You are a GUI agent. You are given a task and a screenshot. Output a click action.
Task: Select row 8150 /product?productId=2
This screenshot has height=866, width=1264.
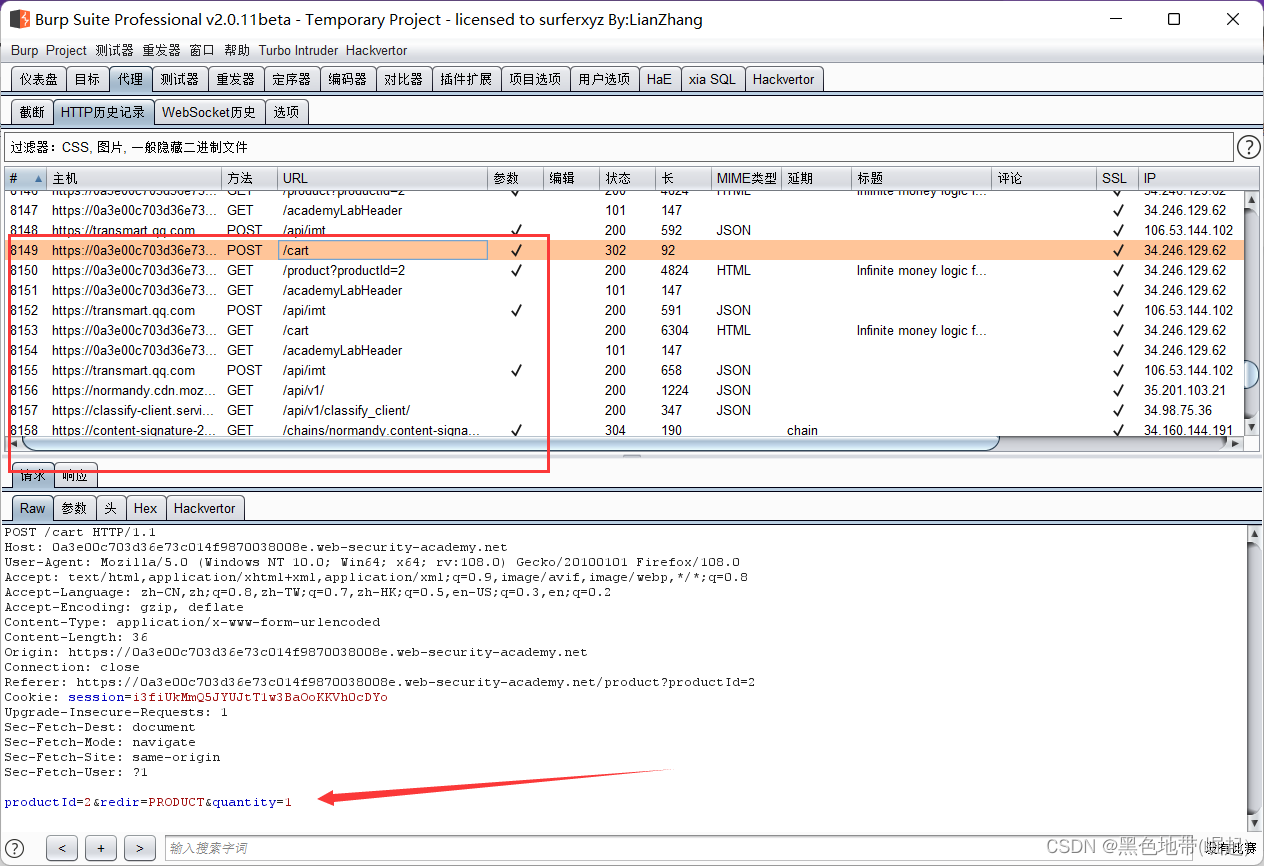coord(625,270)
